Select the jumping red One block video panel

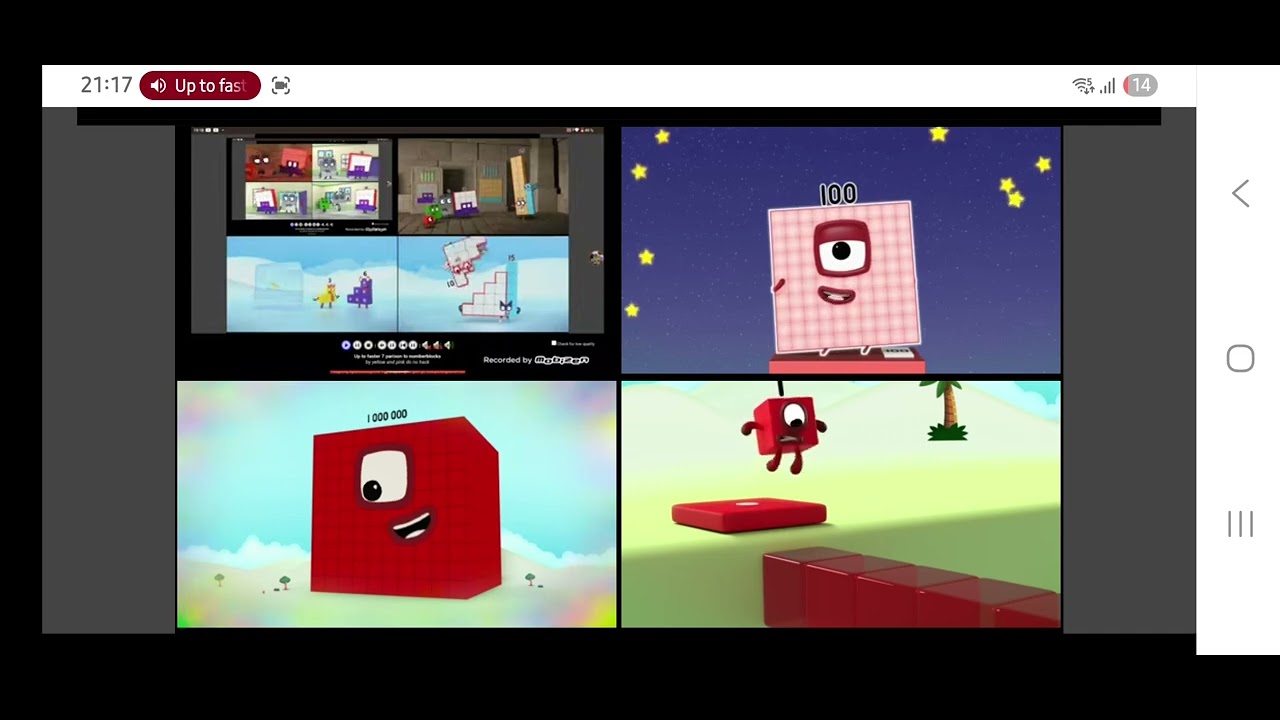(x=841, y=504)
